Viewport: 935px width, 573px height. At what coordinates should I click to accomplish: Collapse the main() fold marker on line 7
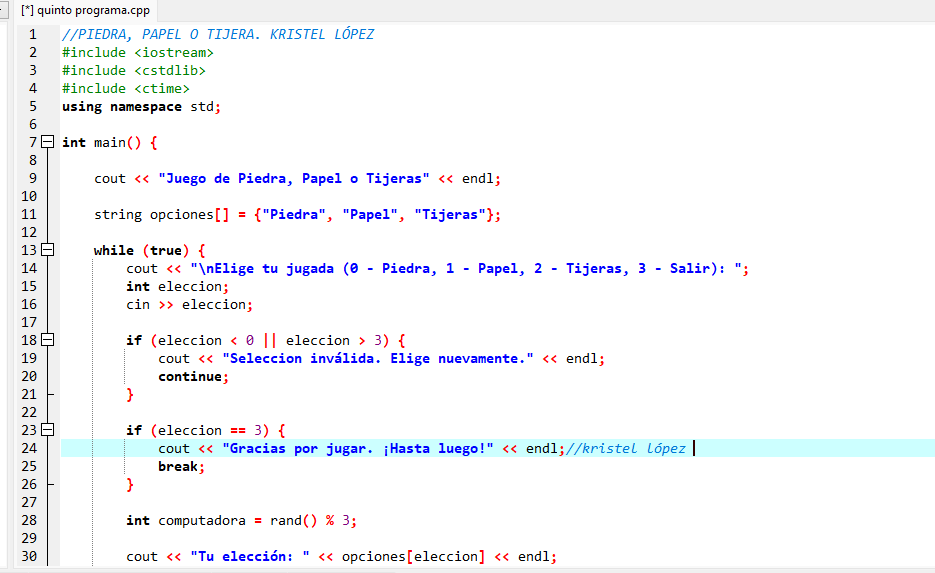(48, 142)
